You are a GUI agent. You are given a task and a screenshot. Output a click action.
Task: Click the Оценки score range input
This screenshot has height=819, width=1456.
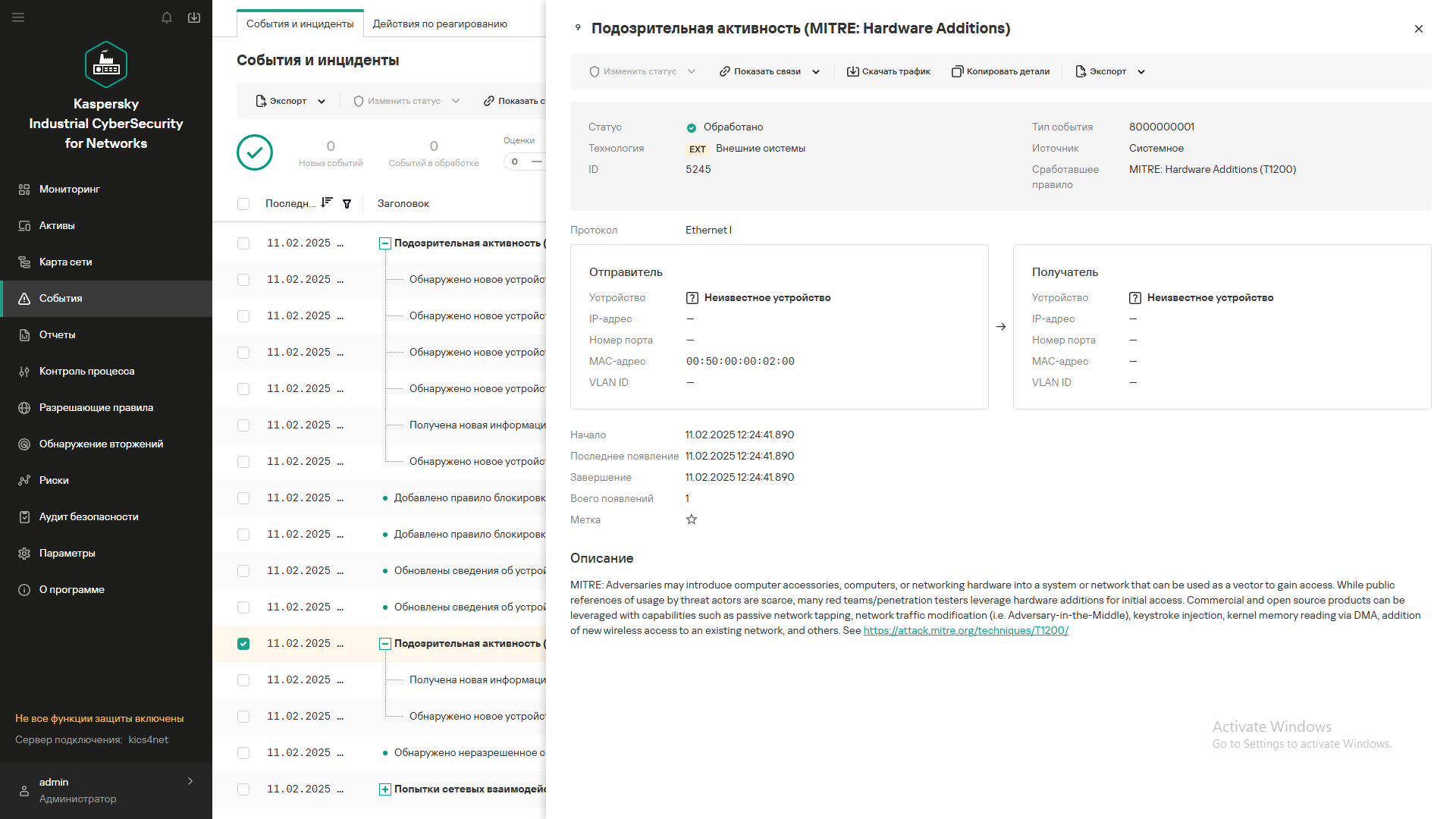point(524,162)
